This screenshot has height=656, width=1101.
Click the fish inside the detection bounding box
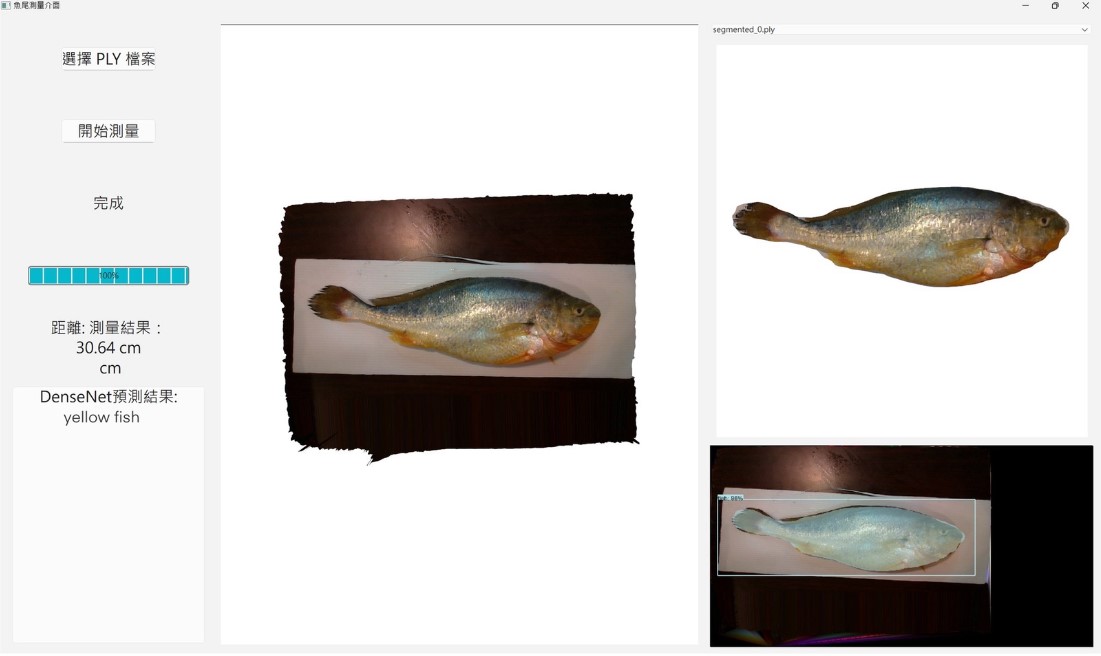850,538
